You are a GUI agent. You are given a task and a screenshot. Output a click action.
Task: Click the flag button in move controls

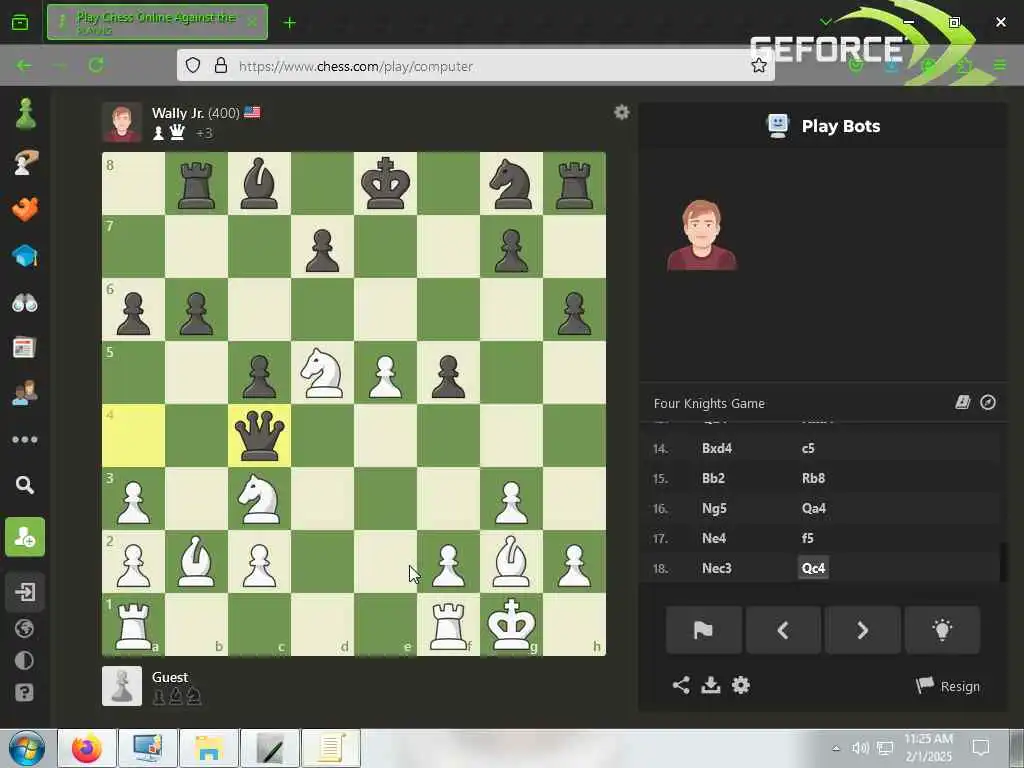point(703,630)
